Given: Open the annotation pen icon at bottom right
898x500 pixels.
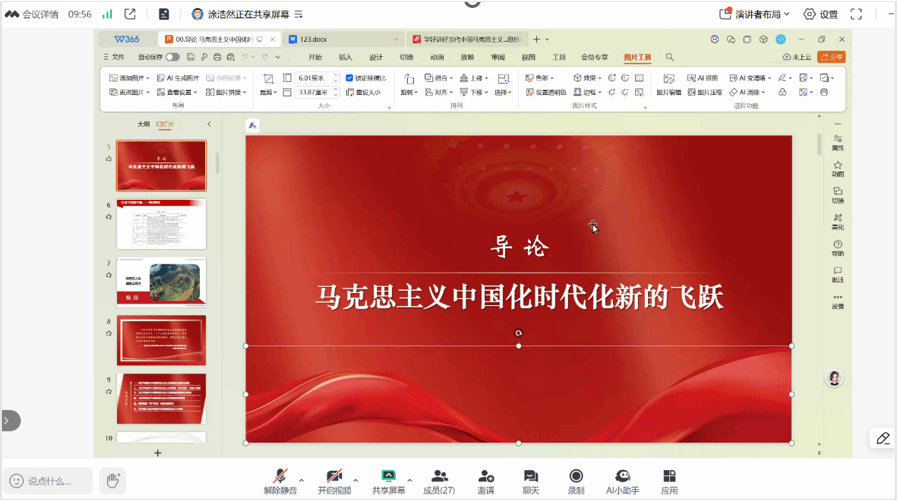Looking at the screenshot, I should [882, 438].
